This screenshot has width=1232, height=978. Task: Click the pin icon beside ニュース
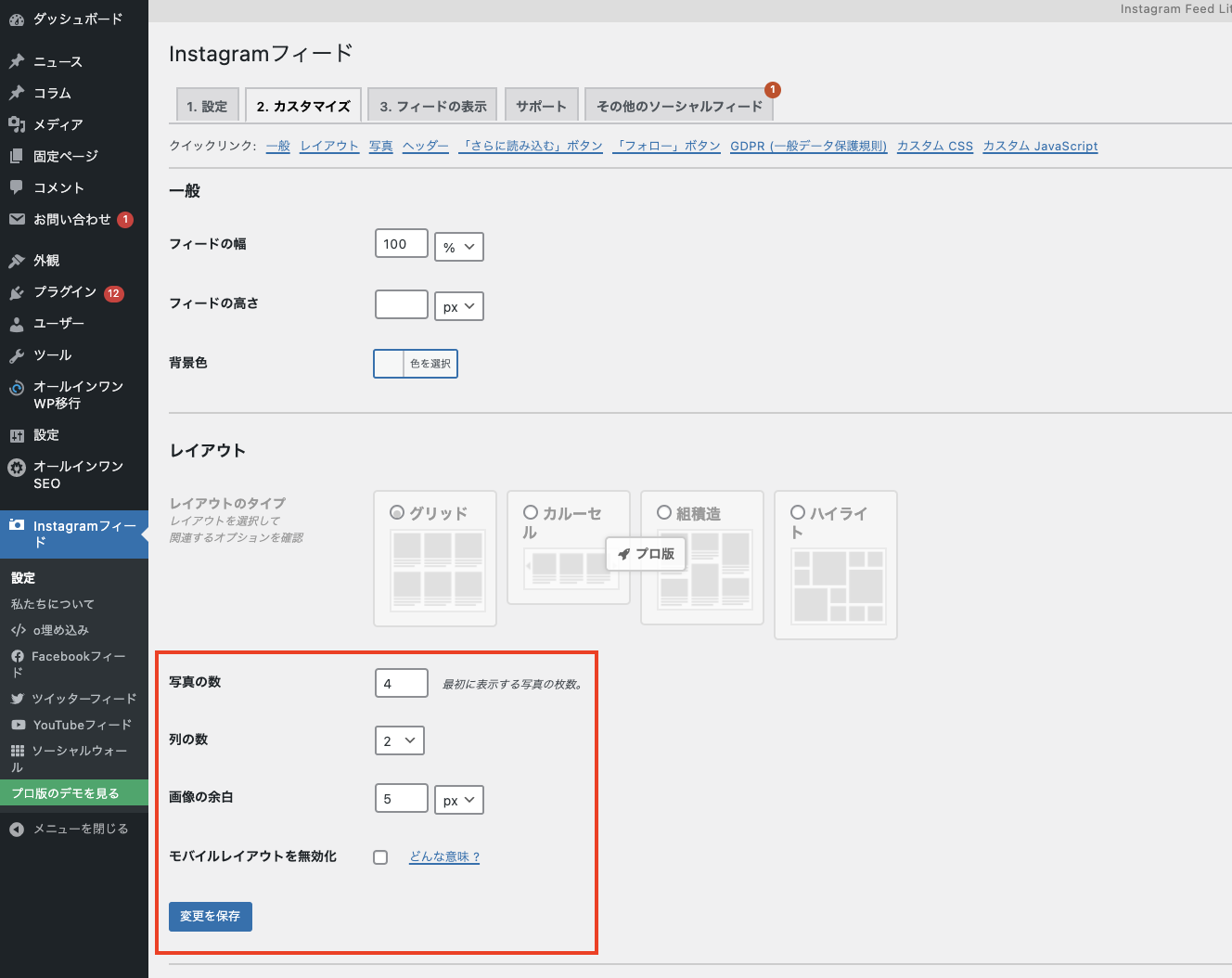tap(17, 61)
